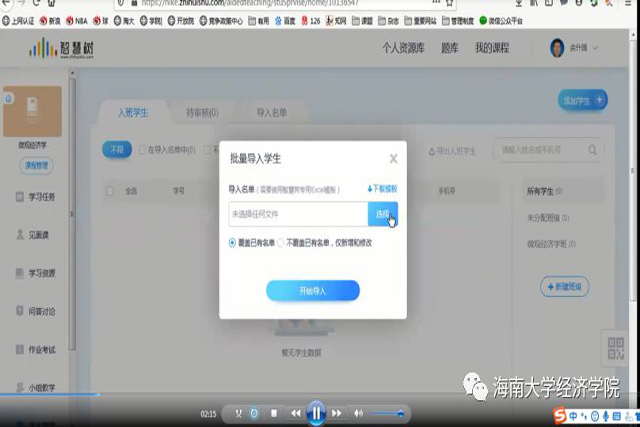Open 我的课程 in the top navigation
The width and height of the screenshot is (640, 427).
click(x=491, y=48)
